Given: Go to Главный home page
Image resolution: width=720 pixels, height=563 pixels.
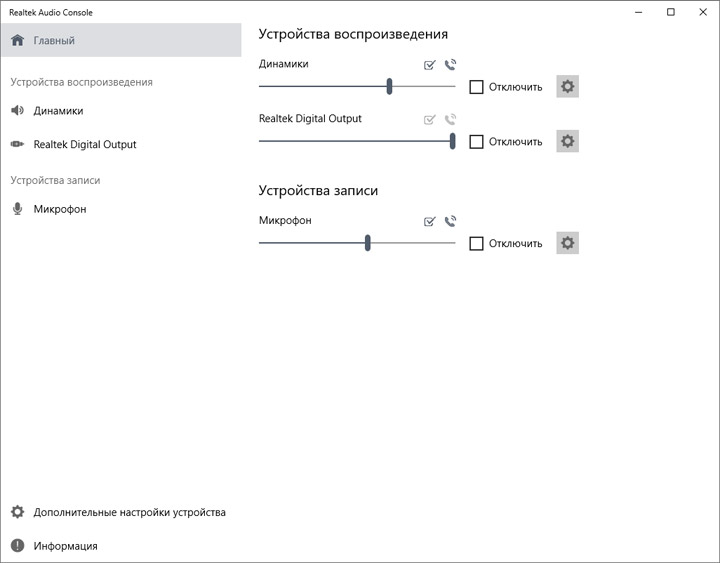Looking at the screenshot, I should point(54,41).
